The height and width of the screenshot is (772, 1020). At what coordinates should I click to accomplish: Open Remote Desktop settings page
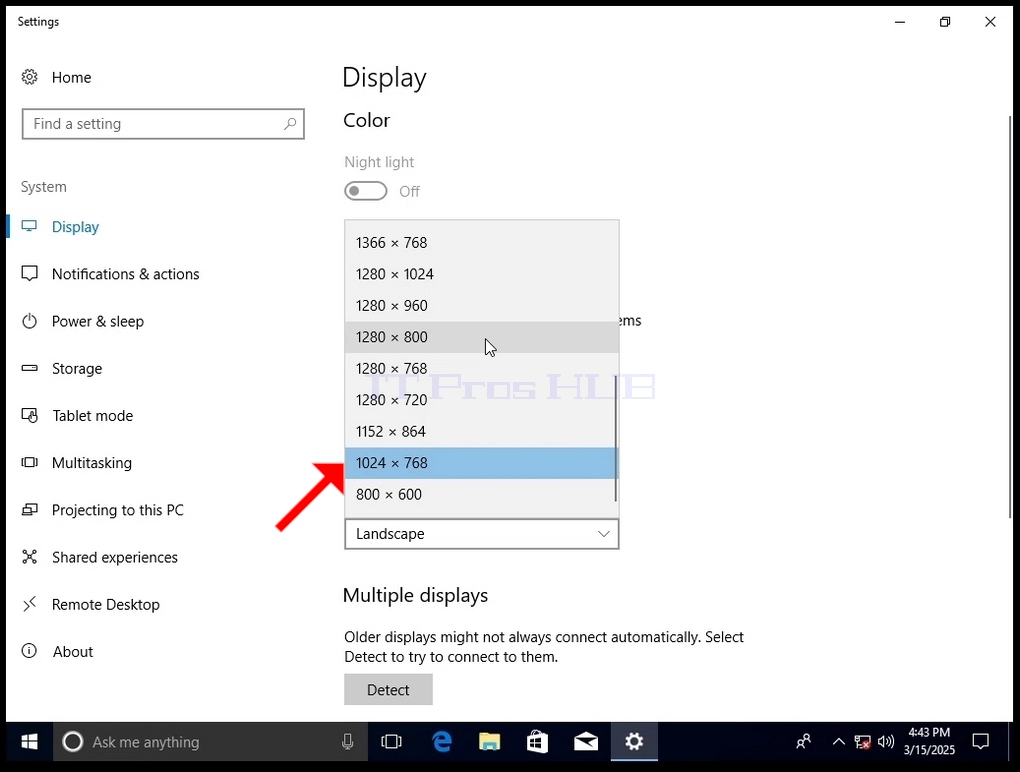(105, 604)
